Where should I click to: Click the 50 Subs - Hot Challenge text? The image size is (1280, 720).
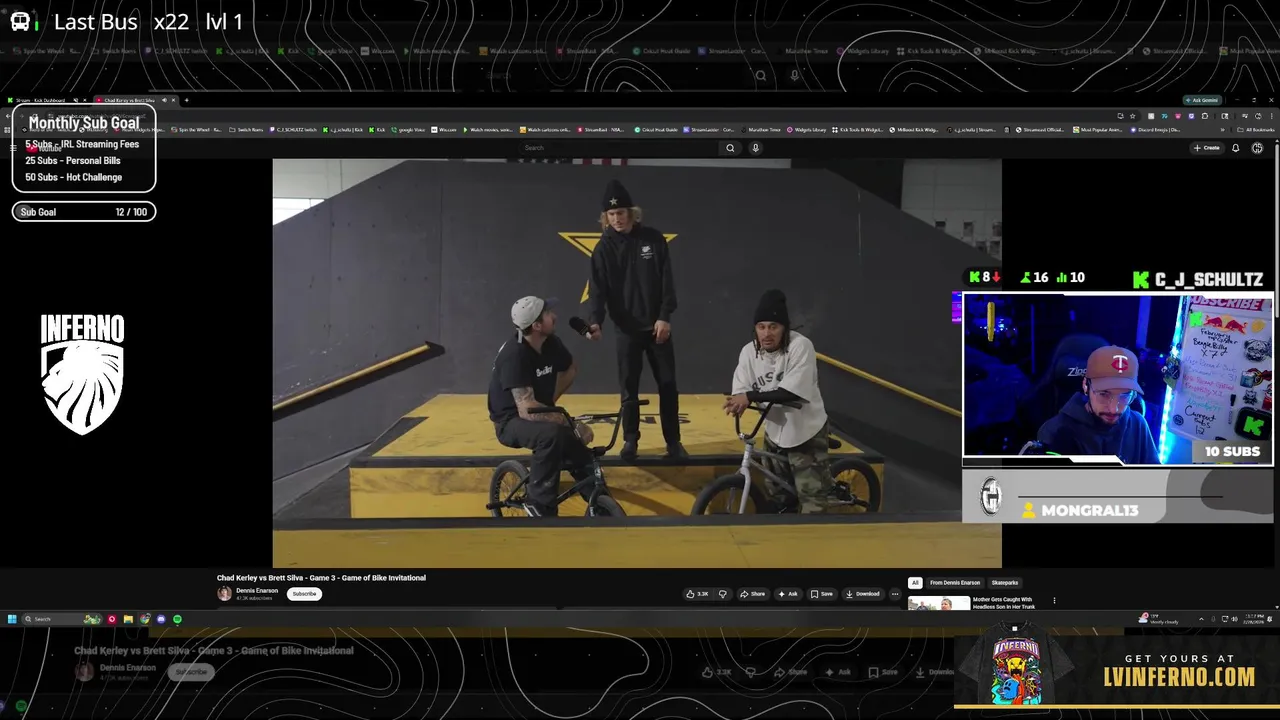[x=74, y=177]
